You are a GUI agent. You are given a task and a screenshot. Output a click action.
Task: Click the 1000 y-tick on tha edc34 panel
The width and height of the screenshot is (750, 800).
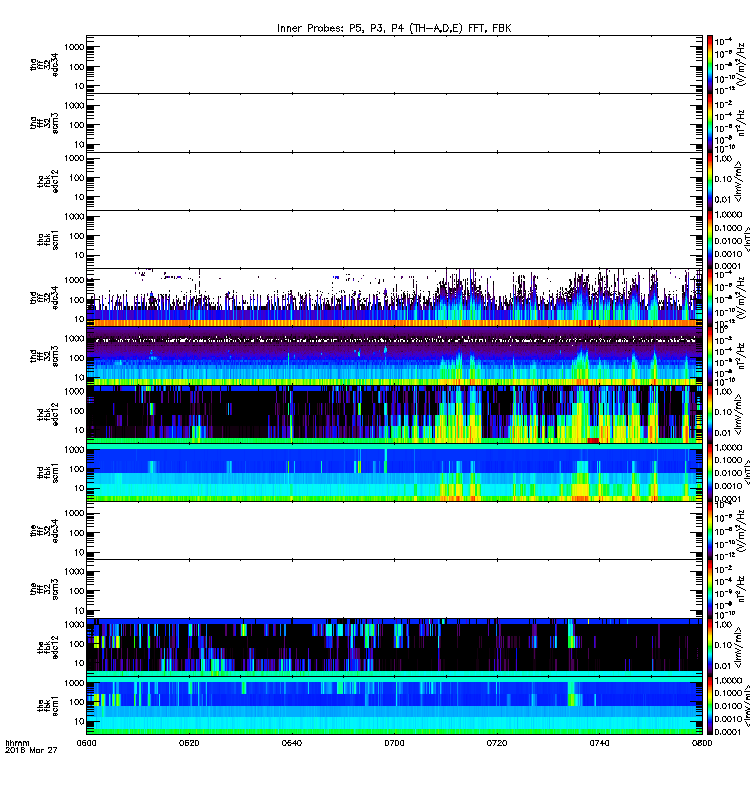[74, 47]
